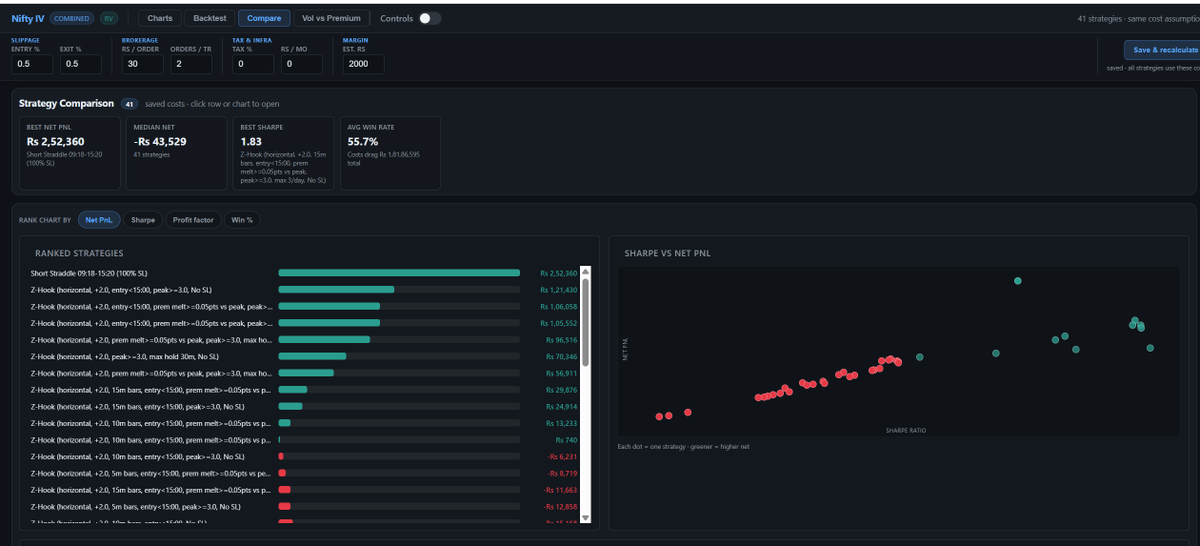Click the Rs 96,516 value
This screenshot has height=546, width=1200.
pyautogui.click(x=561, y=340)
